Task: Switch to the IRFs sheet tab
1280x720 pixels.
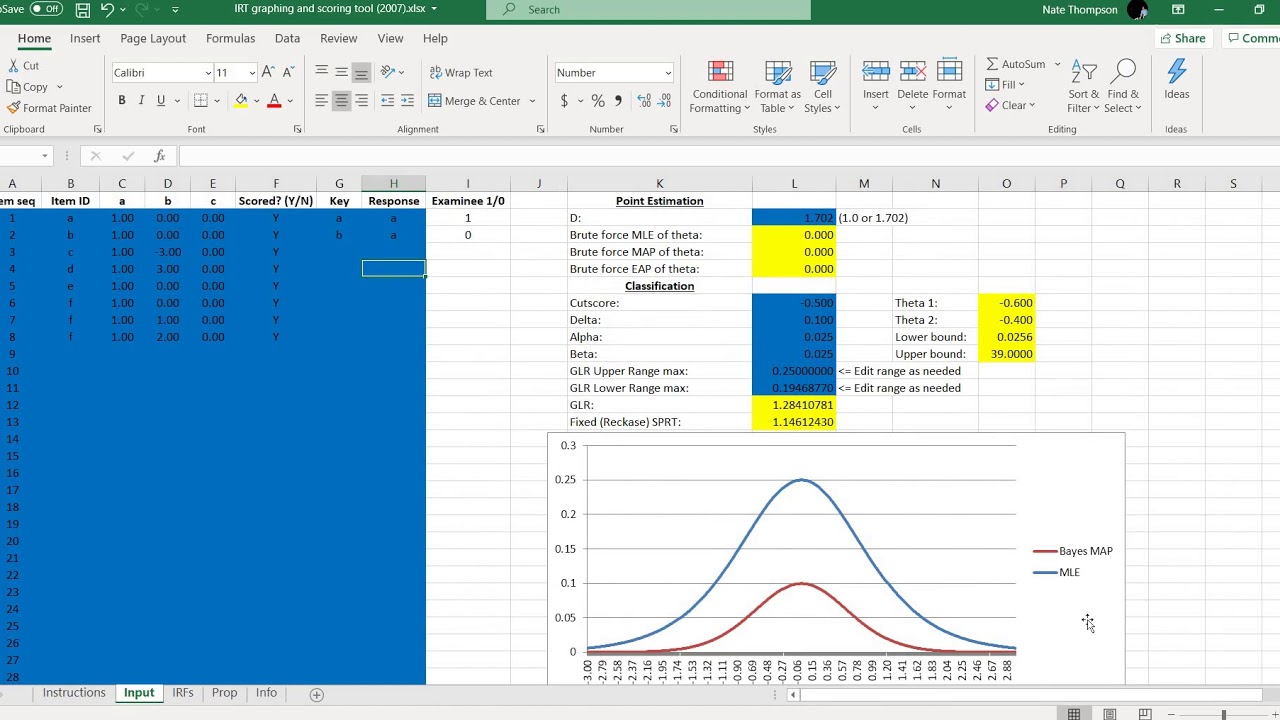Action: 182,693
